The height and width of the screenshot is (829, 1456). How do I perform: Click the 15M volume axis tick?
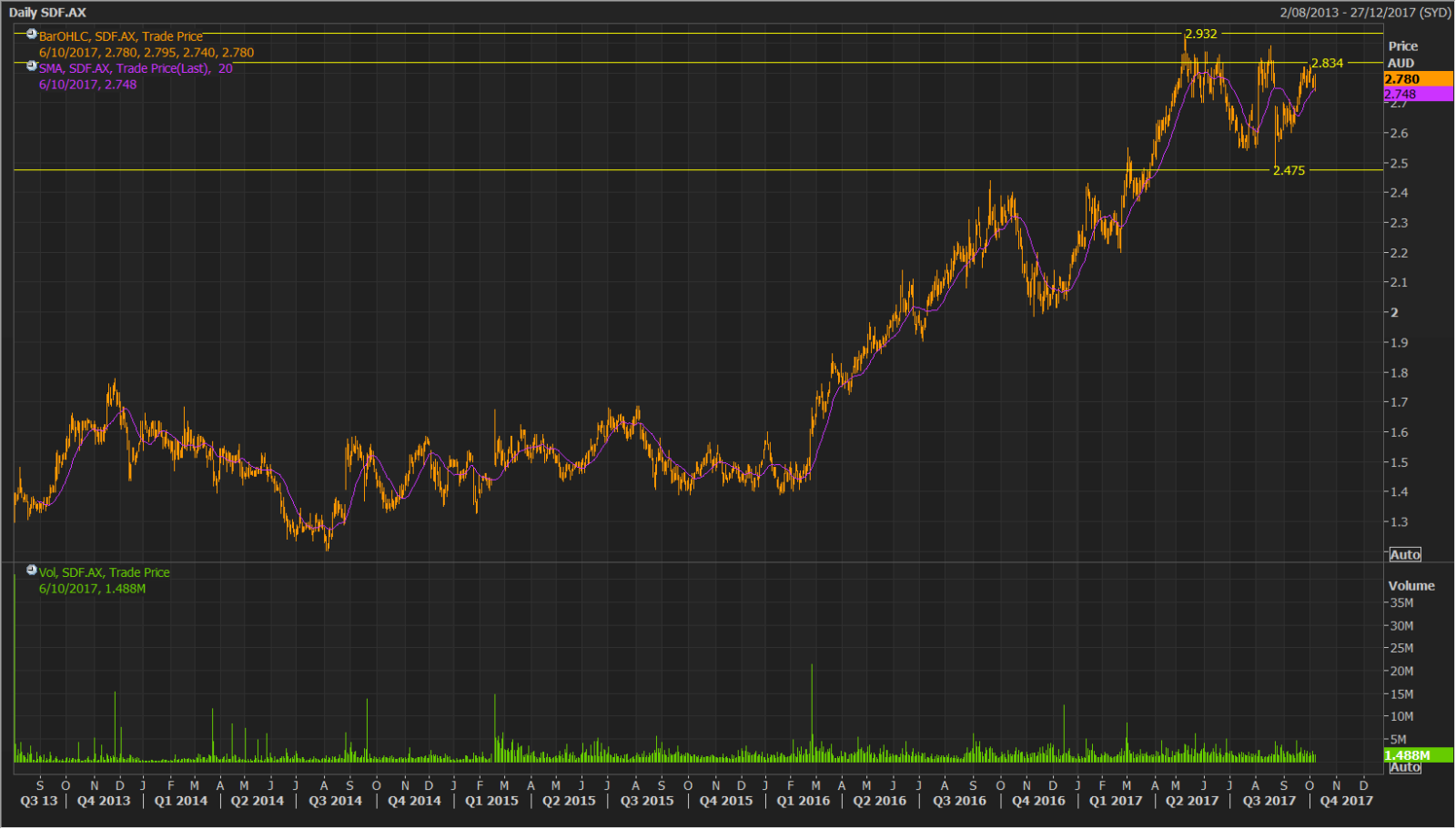1401,694
